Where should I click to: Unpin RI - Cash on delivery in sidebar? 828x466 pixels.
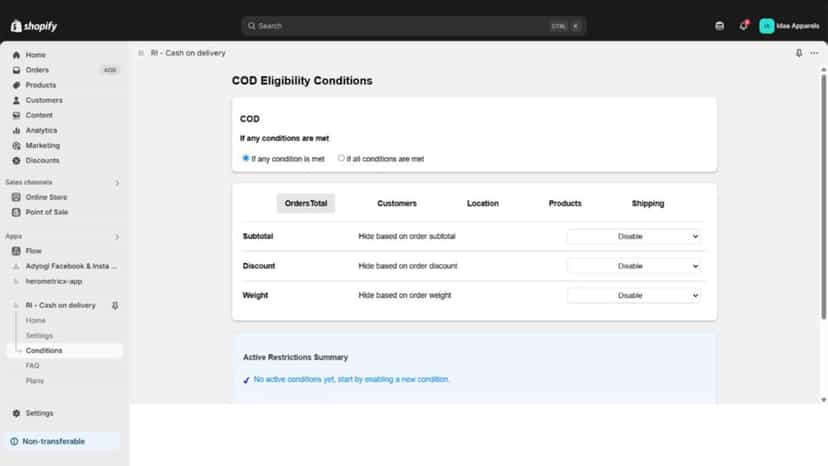pos(115,305)
